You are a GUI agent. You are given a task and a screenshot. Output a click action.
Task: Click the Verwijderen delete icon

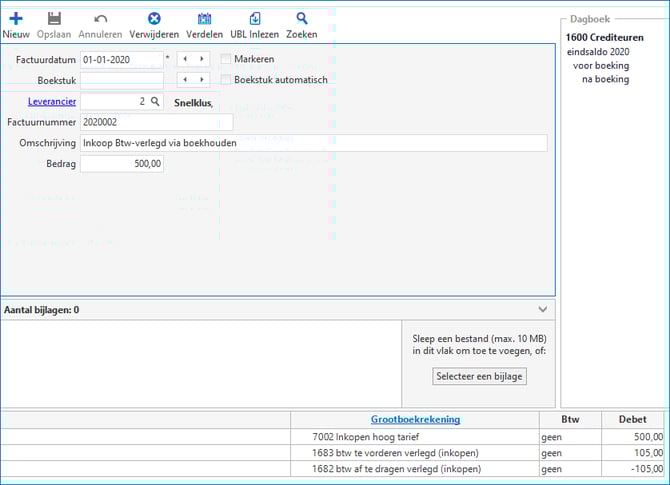point(154,18)
